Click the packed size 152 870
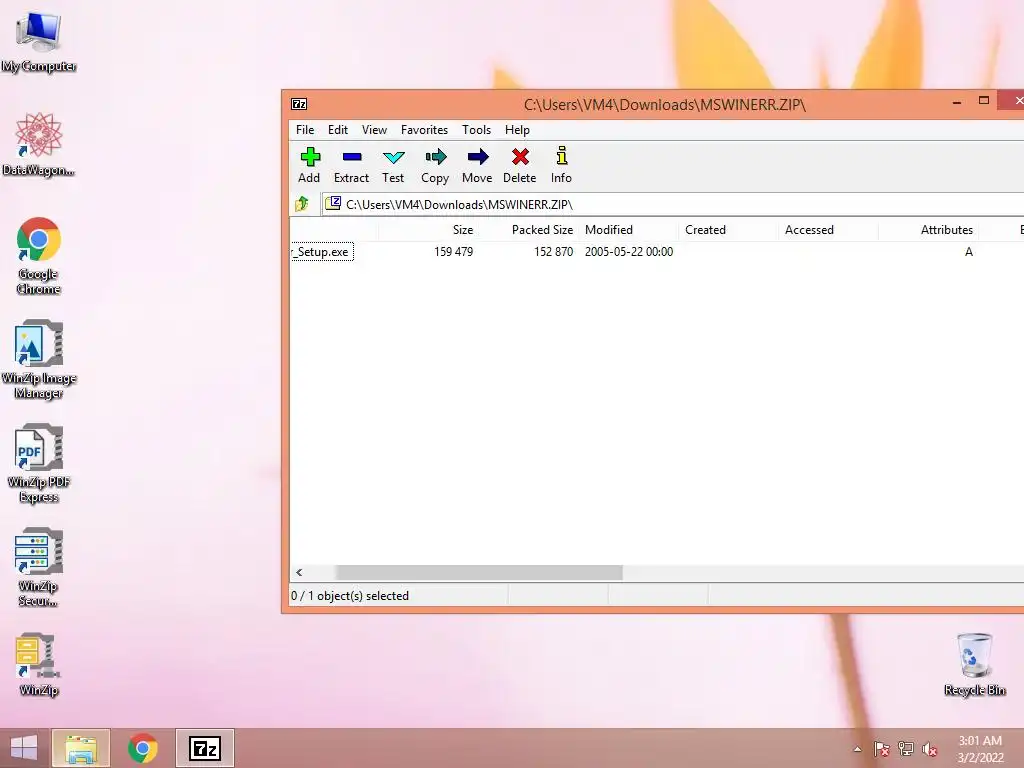Viewport: 1024px width, 768px height. coord(553,252)
